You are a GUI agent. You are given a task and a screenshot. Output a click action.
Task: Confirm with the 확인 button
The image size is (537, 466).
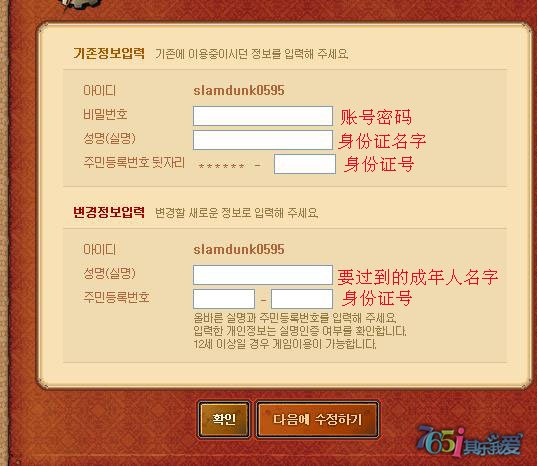pyautogui.click(x=224, y=419)
